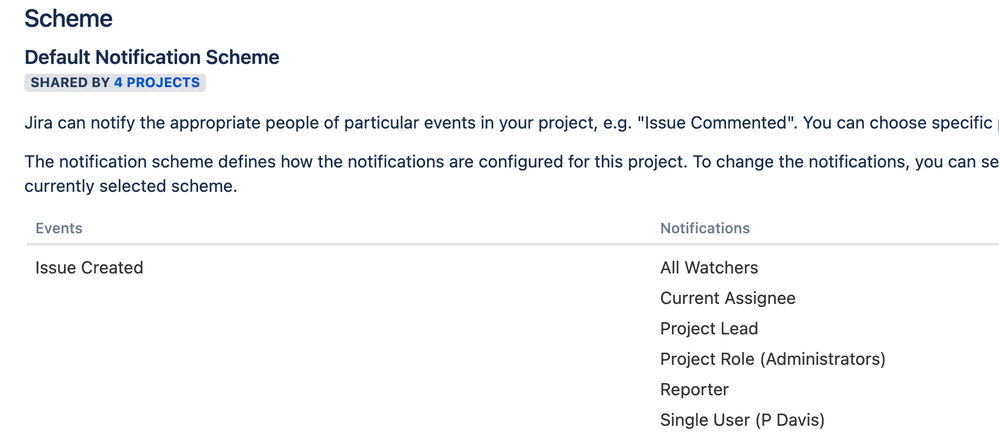Click the Current Assignee notification entry
This screenshot has width=999, height=441.
pos(728,298)
